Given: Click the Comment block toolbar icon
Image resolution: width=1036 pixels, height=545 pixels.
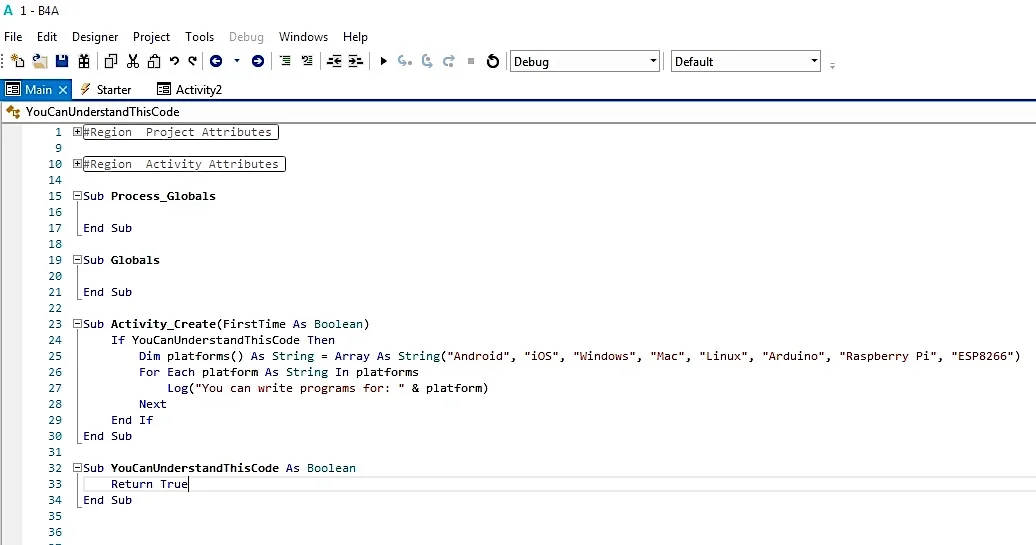Looking at the screenshot, I should pos(285,61).
